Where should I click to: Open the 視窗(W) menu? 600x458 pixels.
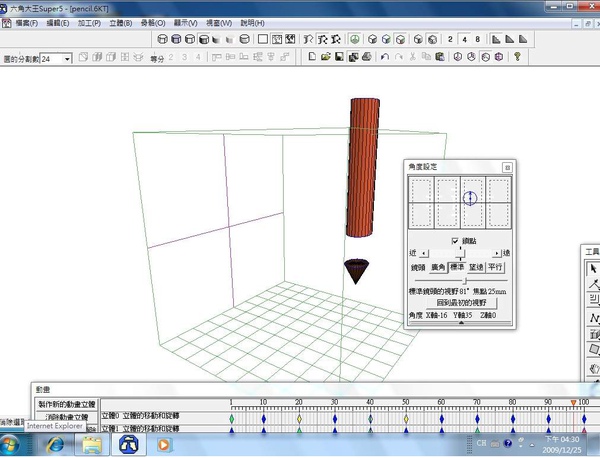[x=219, y=23]
